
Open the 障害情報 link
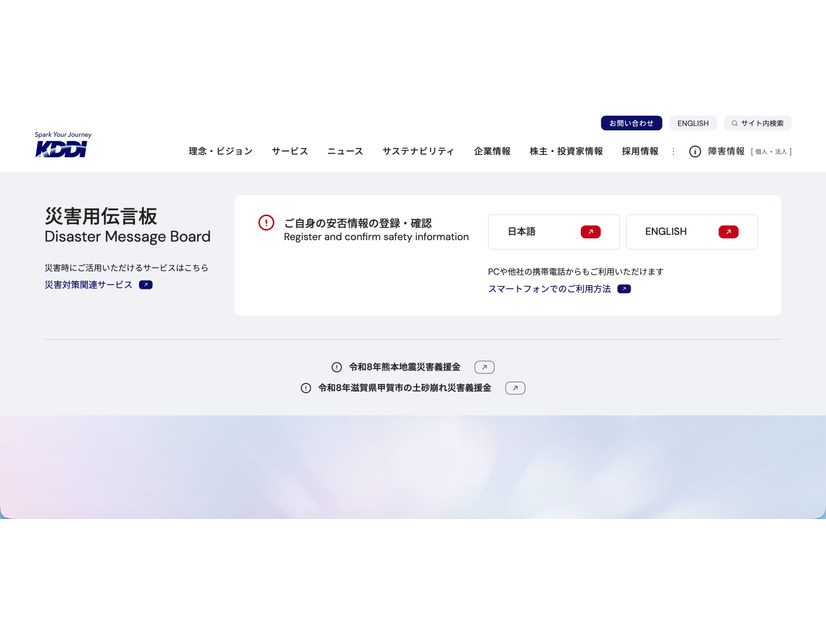point(726,151)
